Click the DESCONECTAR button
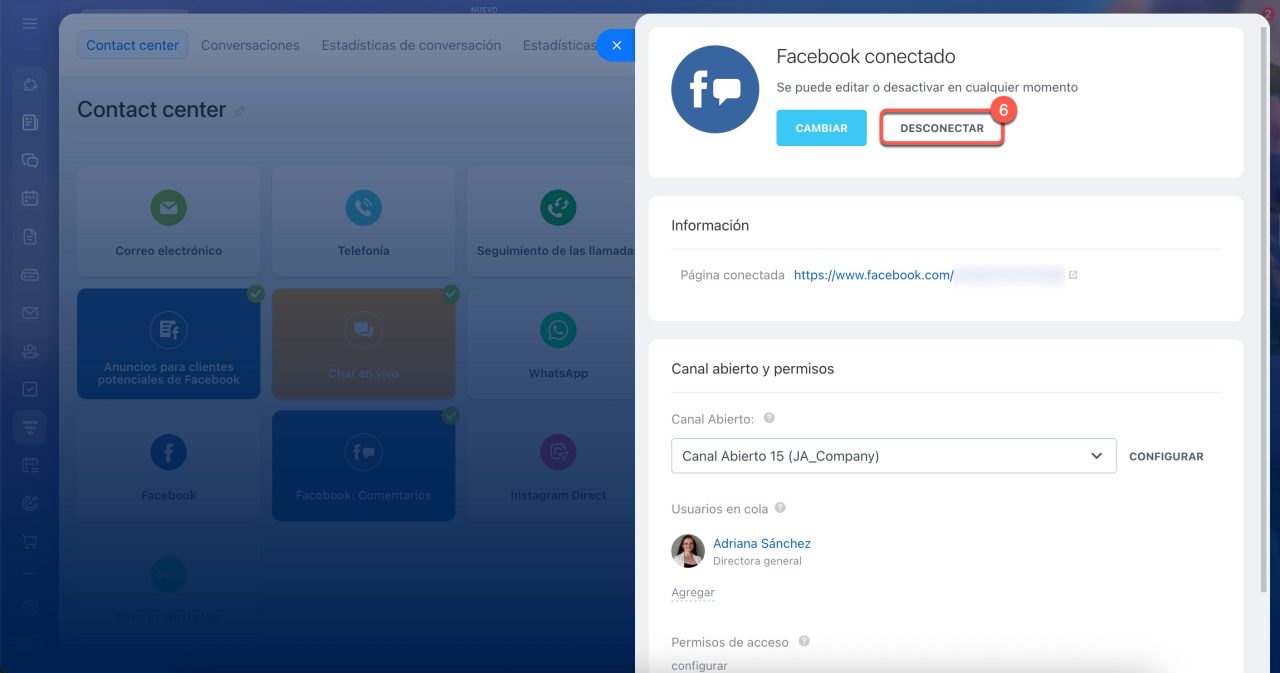This screenshot has height=673, width=1280. 942,128
